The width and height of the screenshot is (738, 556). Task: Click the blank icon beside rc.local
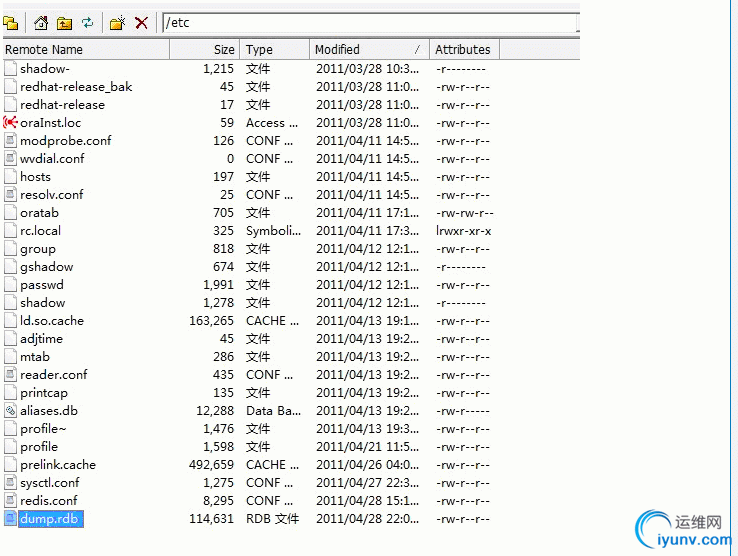click(x=10, y=231)
